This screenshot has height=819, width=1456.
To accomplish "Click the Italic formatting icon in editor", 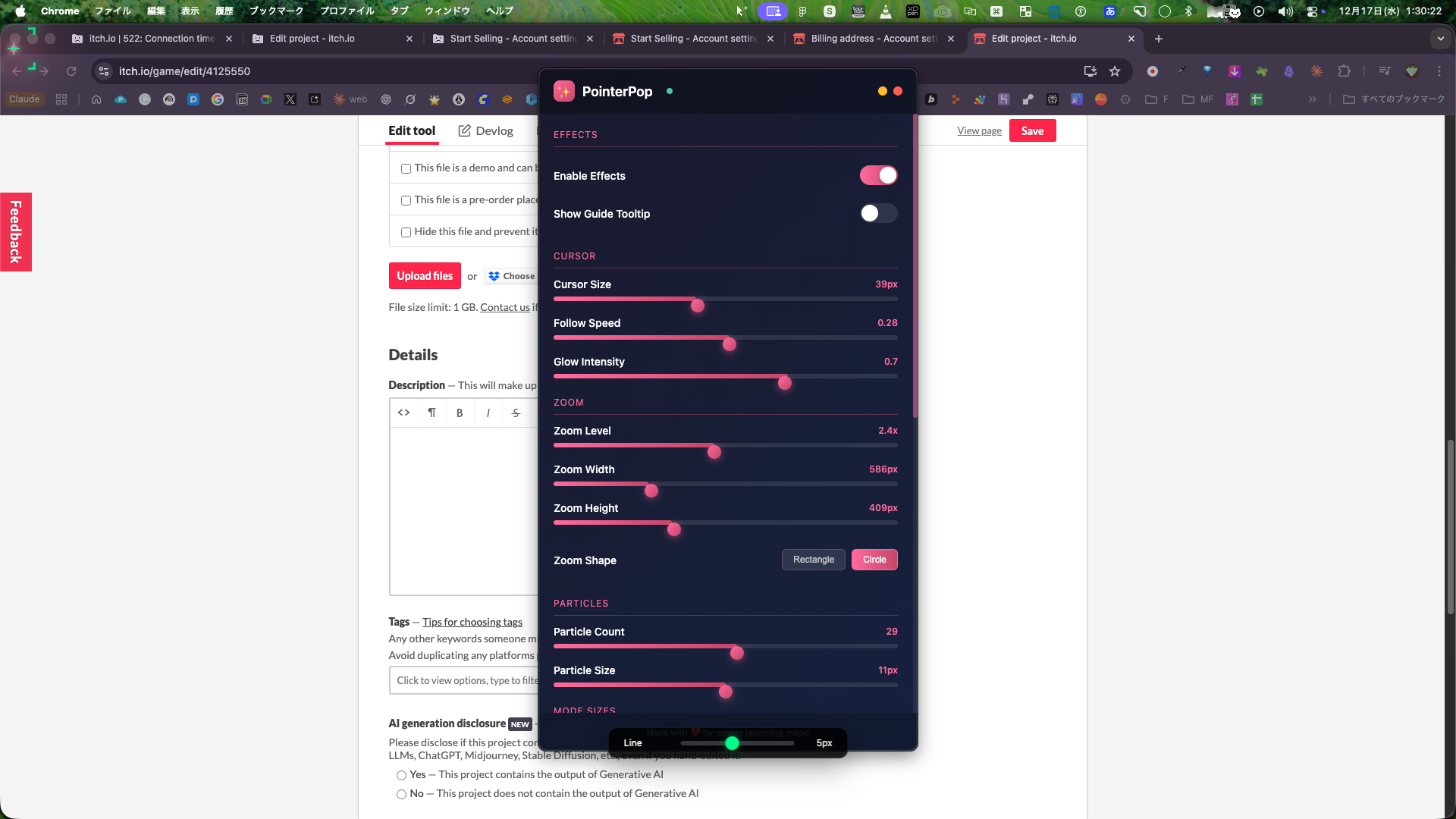I will 488,413.
